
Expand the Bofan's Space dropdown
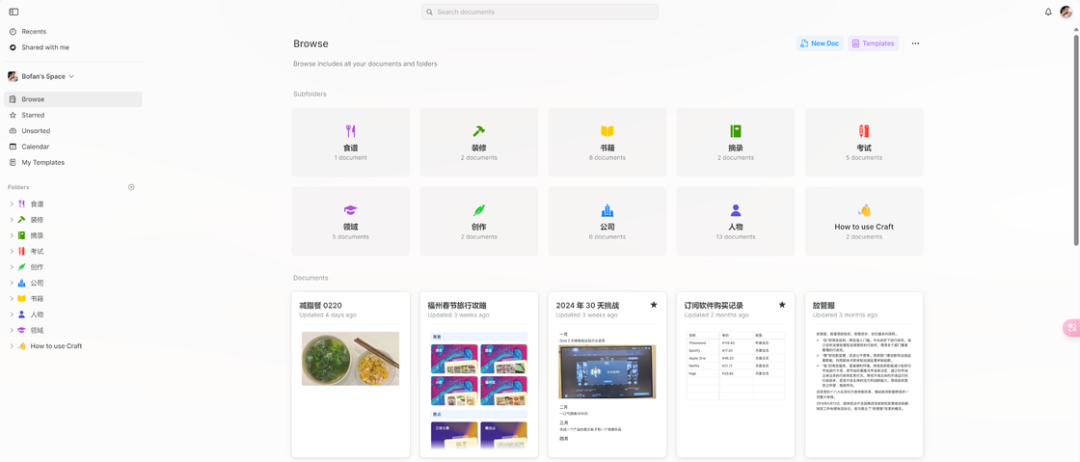pyautogui.click(x=71, y=76)
